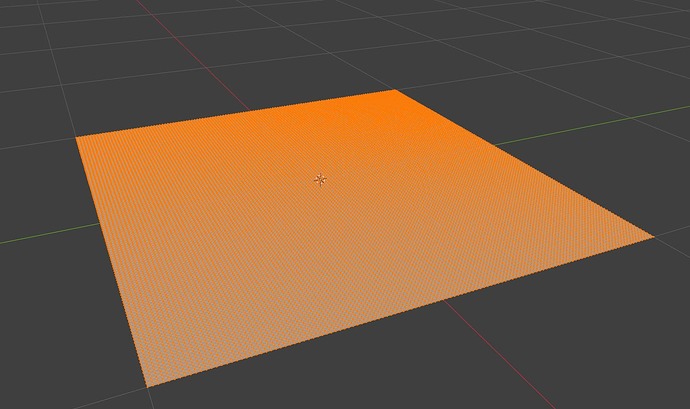Screen dimensions: 690x409
Task: Click the 3D cursor on the plane
Action: [320, 180]
